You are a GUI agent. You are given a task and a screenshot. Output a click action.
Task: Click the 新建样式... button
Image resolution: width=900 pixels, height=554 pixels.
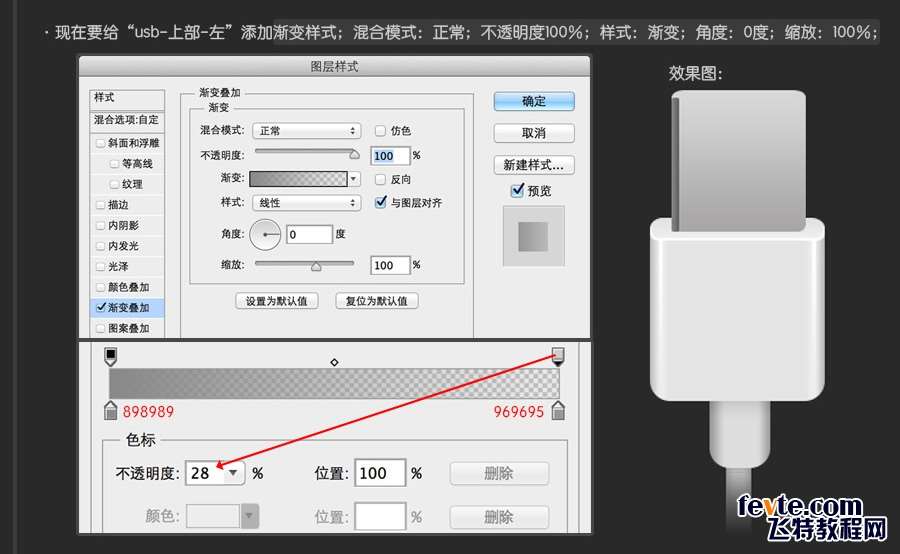coord(534,165)
